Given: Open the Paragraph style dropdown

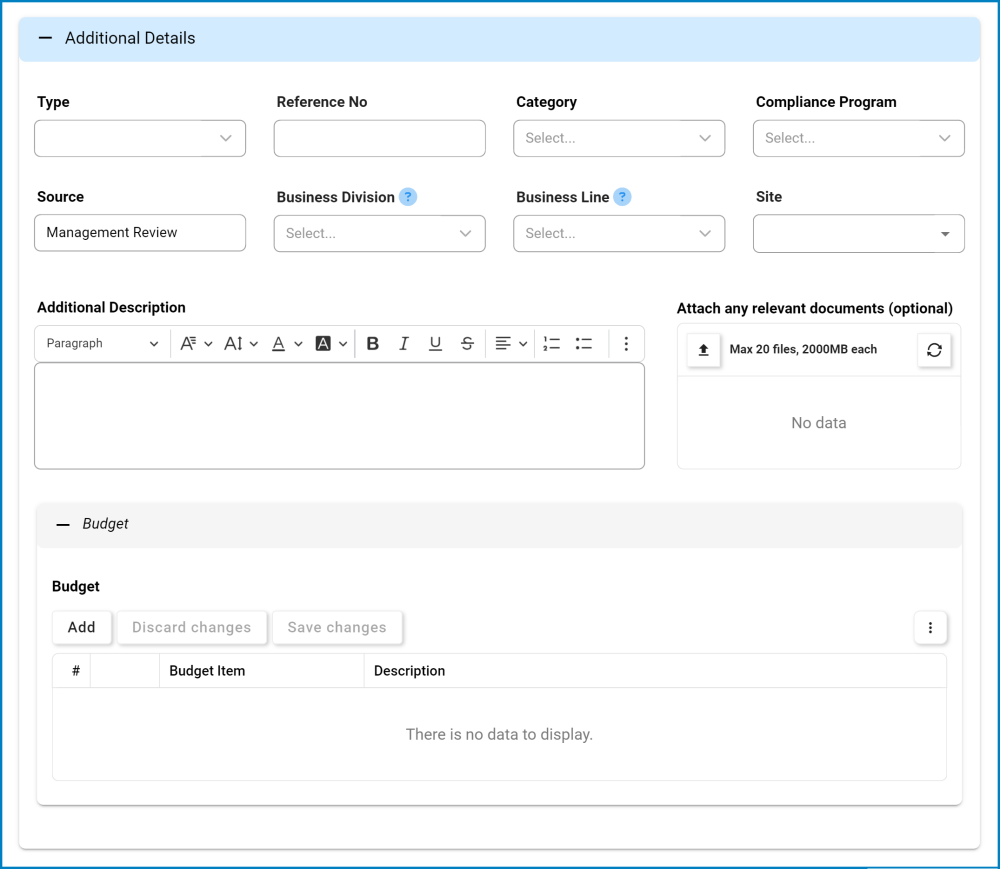Looking at the screenshot, I should pyautogui.click(x=102, y=344).
